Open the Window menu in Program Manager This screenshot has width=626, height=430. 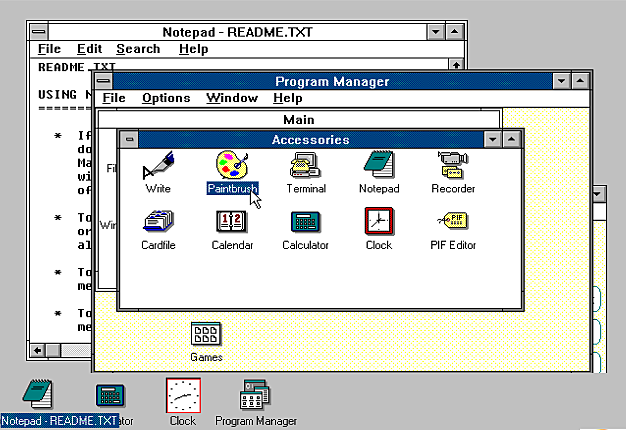232,98
